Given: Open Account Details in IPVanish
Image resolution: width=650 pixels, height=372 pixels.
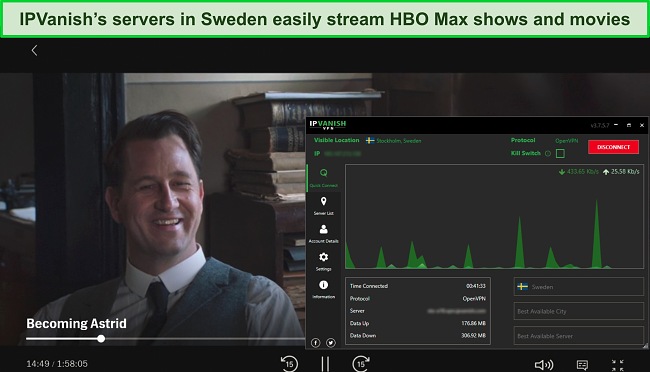Looking at the screenshot, I should pyautogui.click(x=323, y=233).
